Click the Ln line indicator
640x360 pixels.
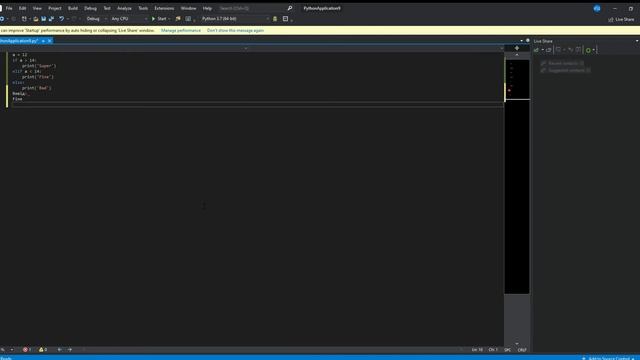click(x=477, y=350)
